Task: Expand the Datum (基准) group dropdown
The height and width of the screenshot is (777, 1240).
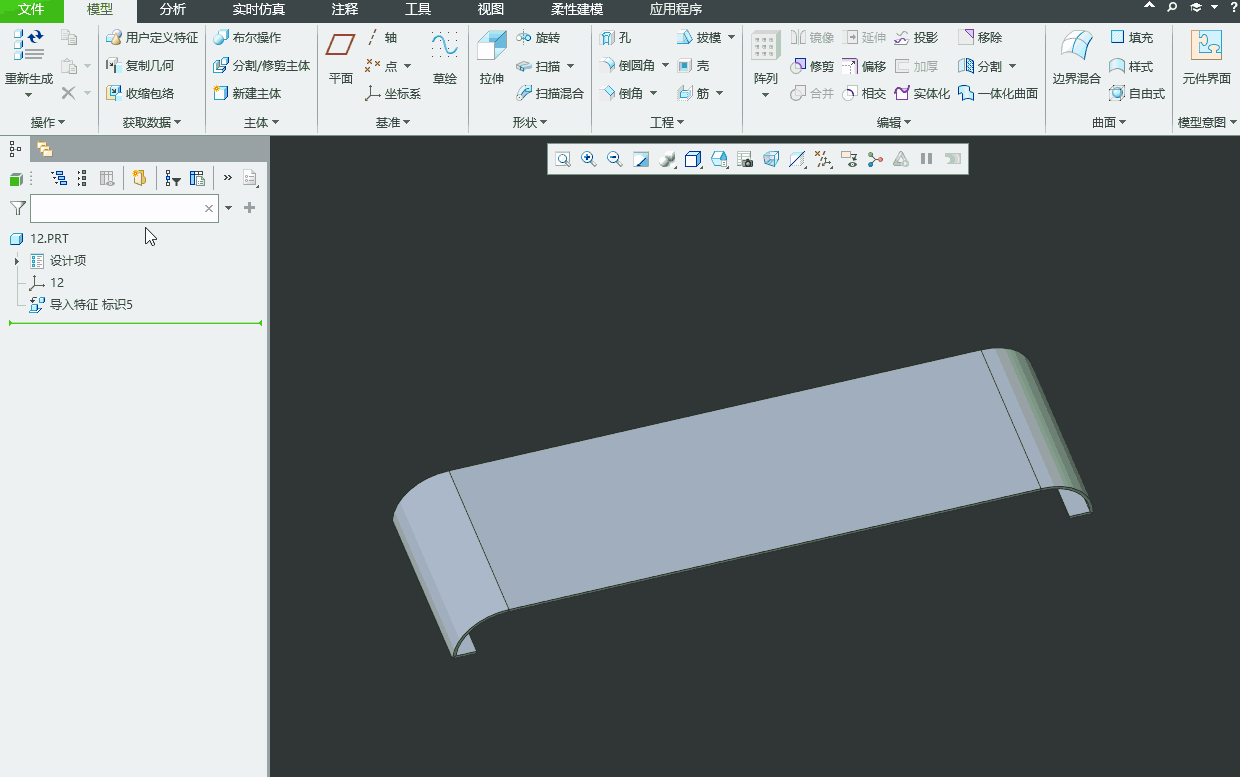Action: [393, 122]
